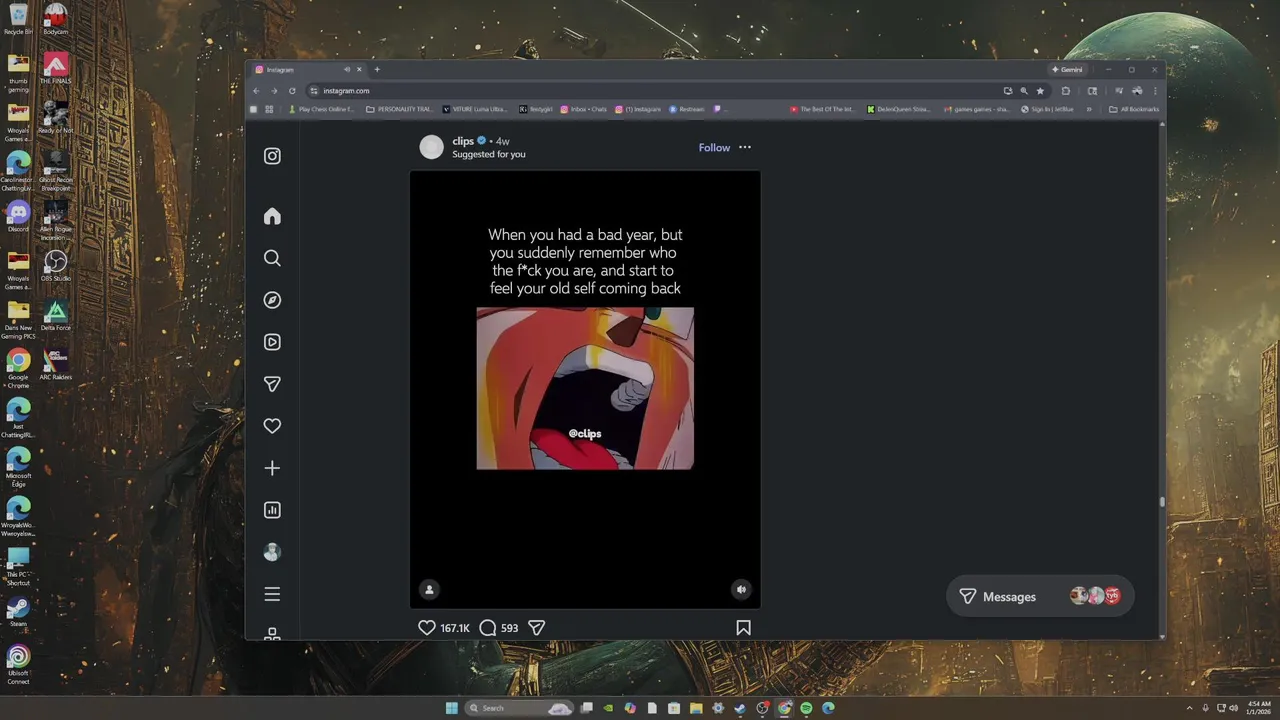The image size is (1280, 720).
Task: Bookmark this page with star icon
Action: [1040, 91]
